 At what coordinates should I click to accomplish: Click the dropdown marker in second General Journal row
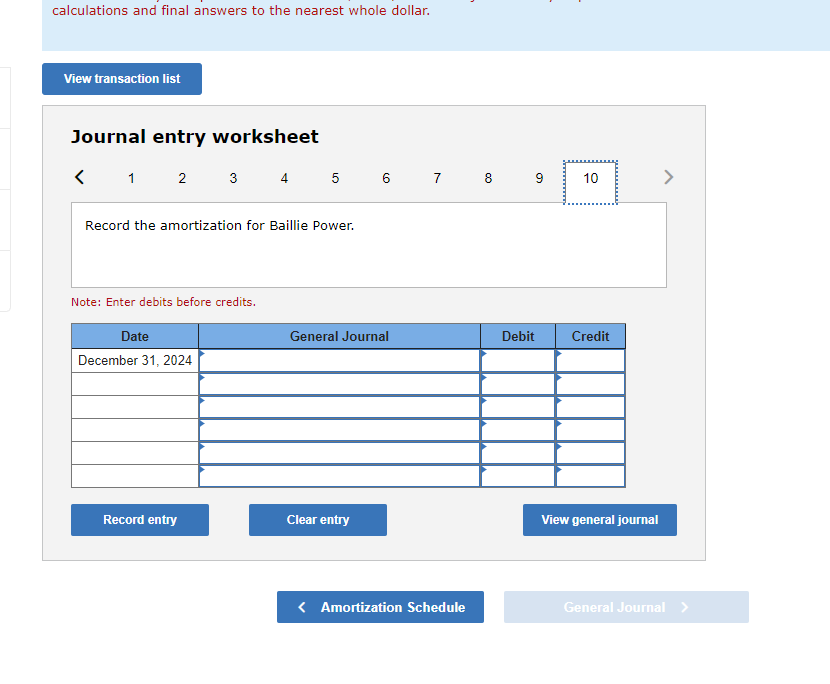(x=203, y=378)
